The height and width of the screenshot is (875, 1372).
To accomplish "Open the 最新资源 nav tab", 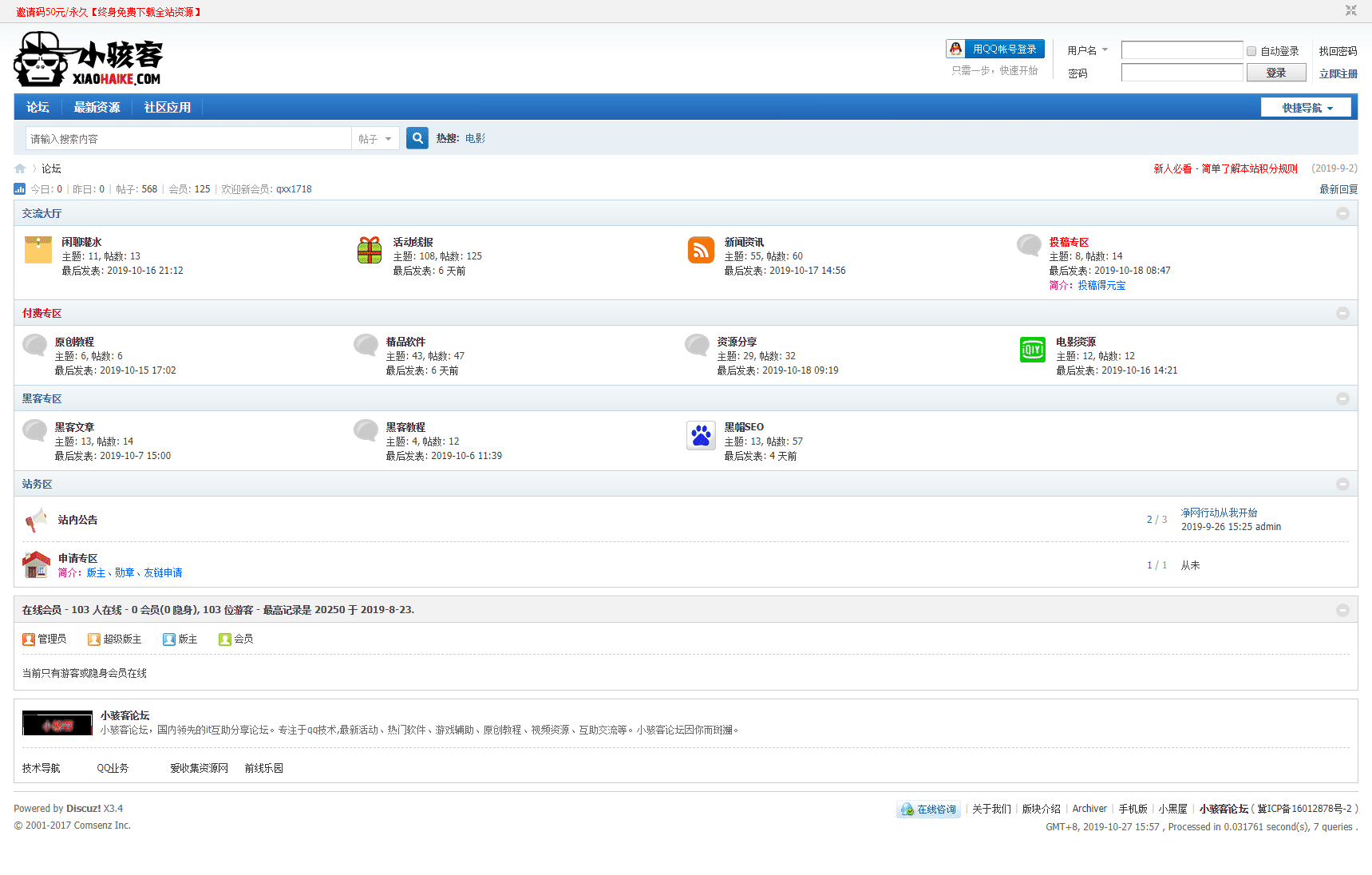I will click(x=97, y=107).
